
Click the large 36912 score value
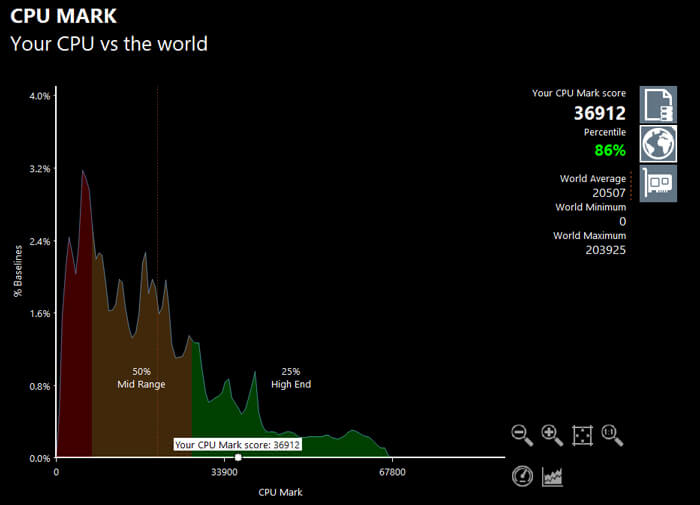coord(600,113)
